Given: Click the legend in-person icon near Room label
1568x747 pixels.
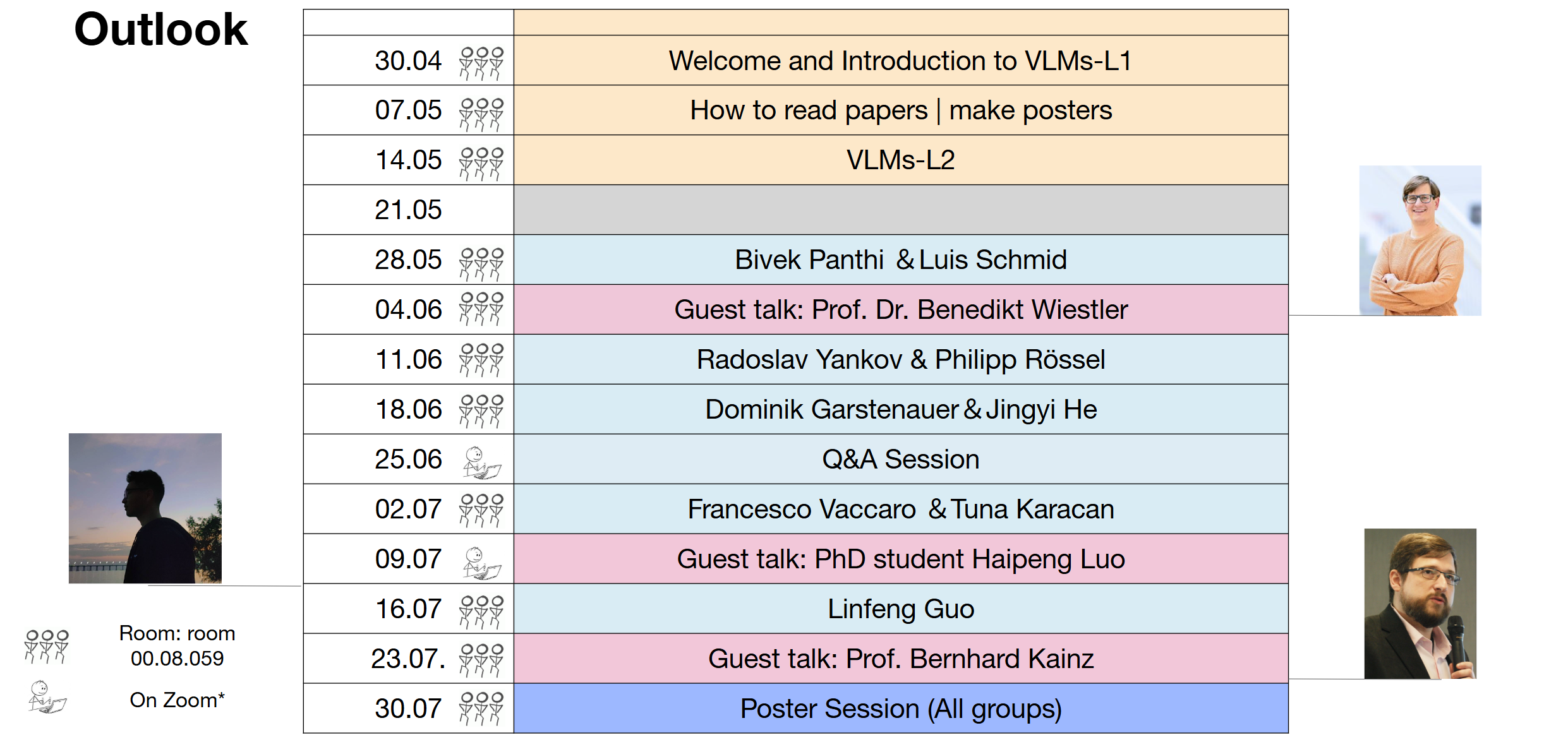Looking at the screenshot, I should click(x=46, y=646).
